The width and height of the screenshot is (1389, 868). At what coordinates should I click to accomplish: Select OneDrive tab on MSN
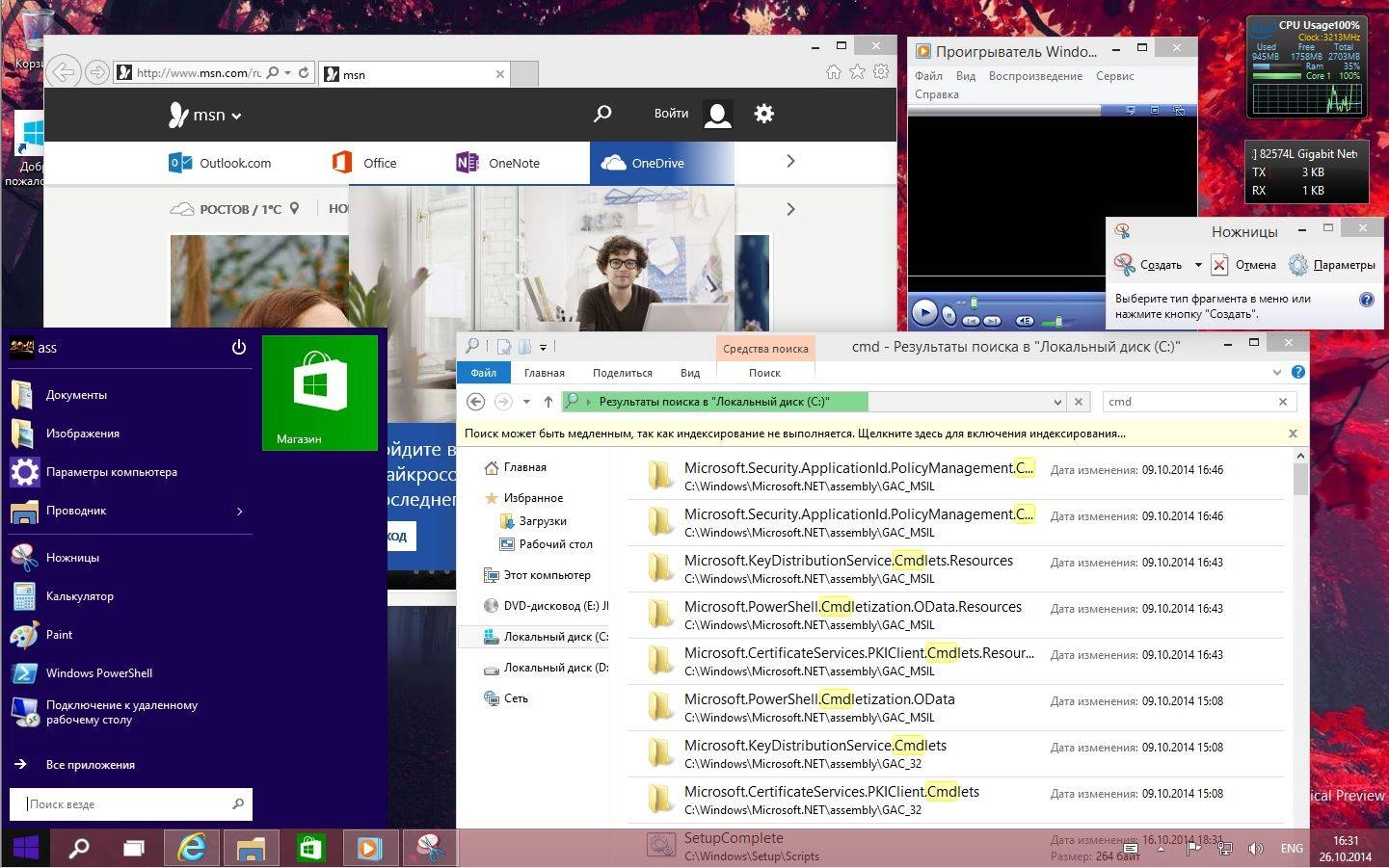[661, 163]
